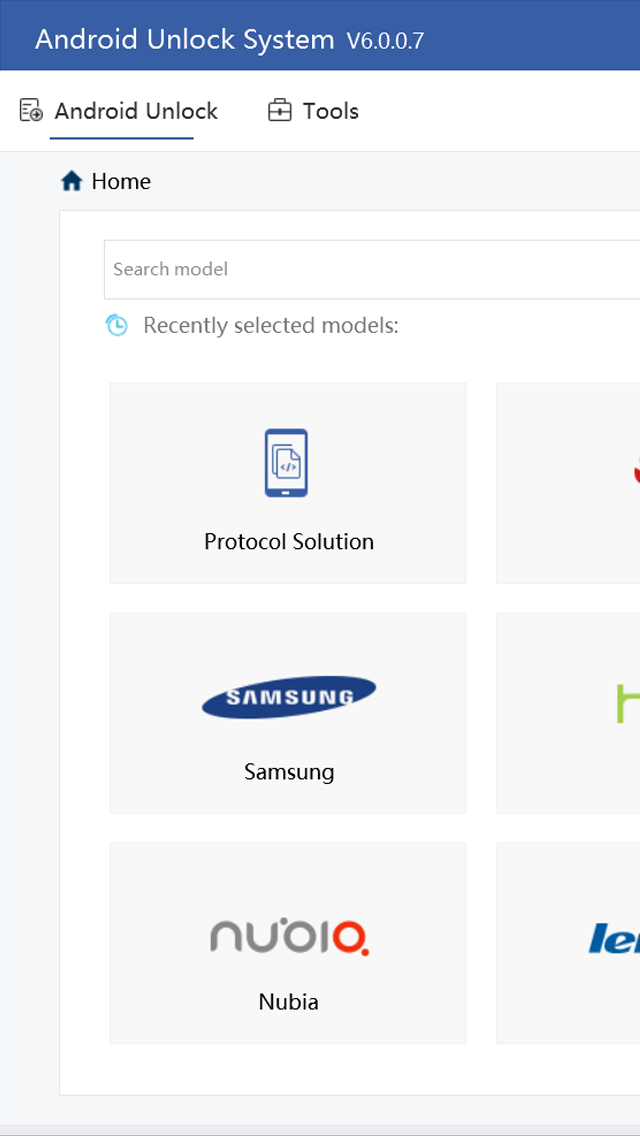Open the Tools tab

point(330,111)
